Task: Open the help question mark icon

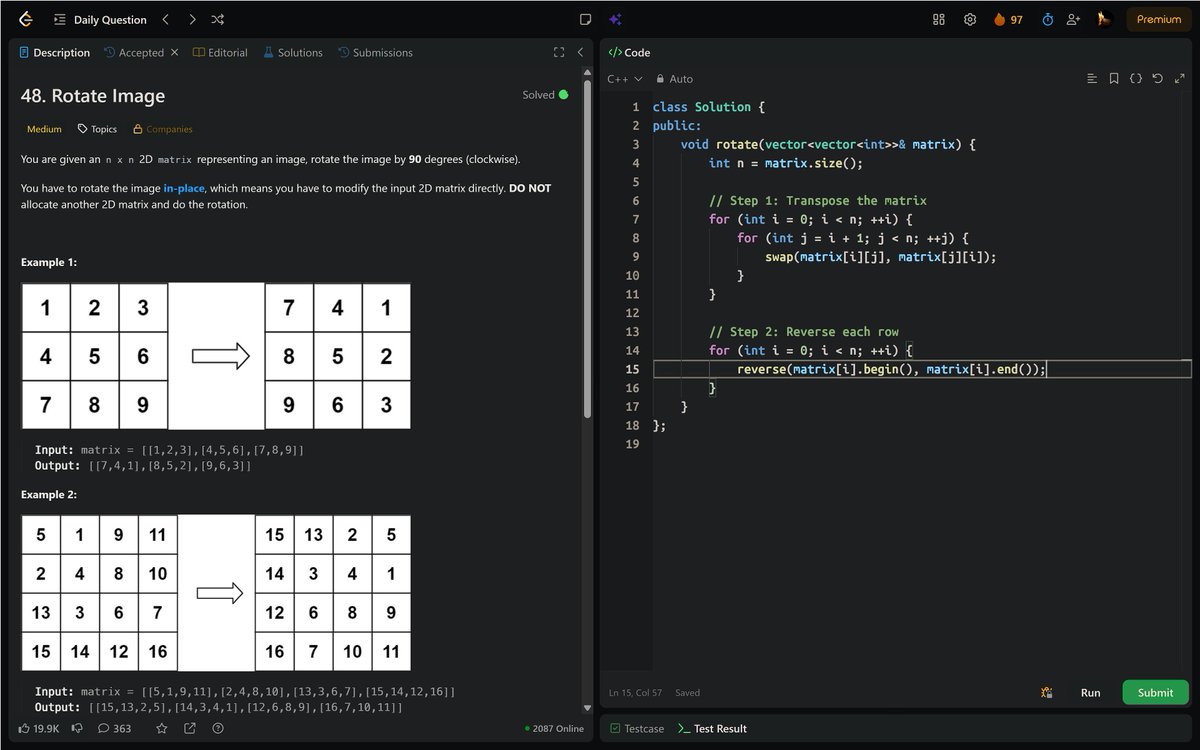Action: click(218, 728)
